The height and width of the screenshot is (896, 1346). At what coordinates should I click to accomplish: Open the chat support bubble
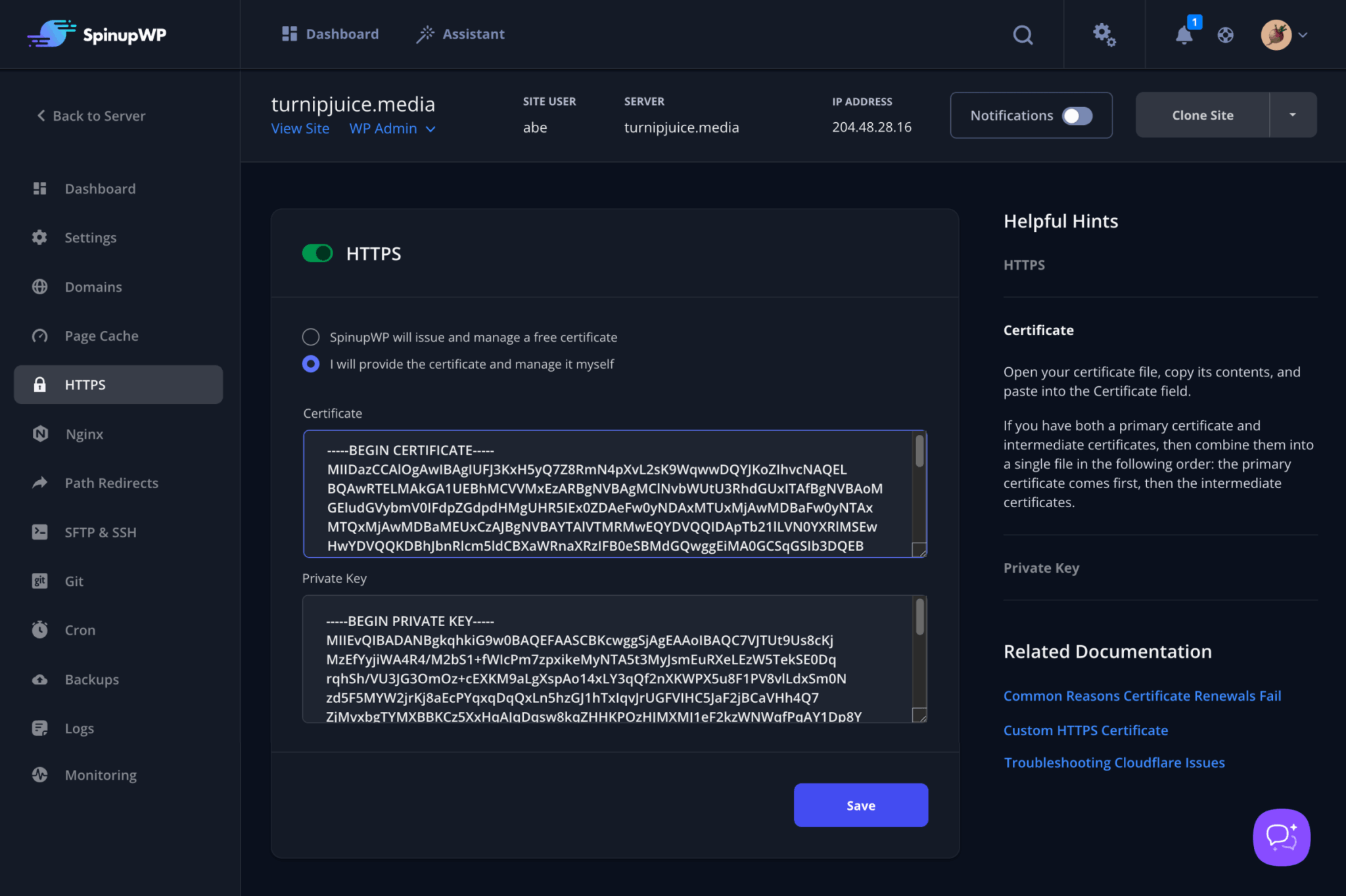[1281, 837]
